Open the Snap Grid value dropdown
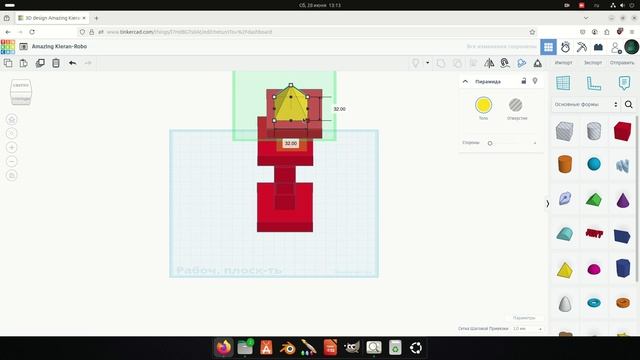Screen dimensions: 640x360 pyautogui.click(x=527, y=329)
